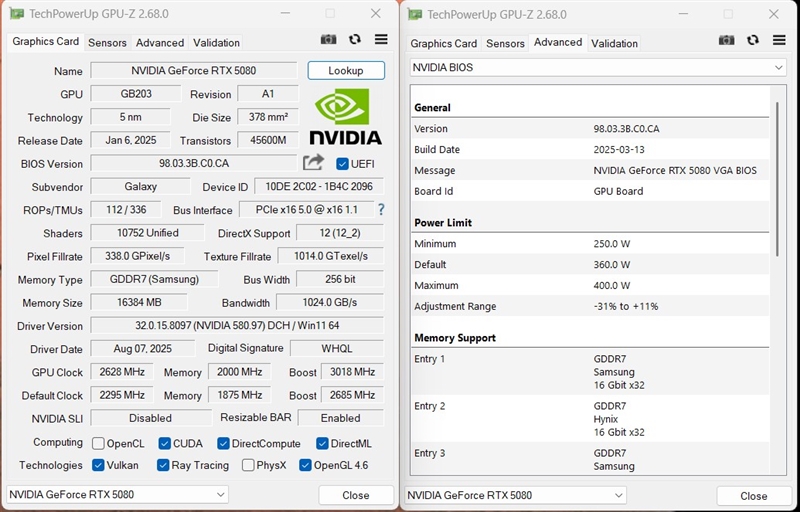Open GPU selector dropdown in left window
The image size is (800, 512).
click(117, 495)
